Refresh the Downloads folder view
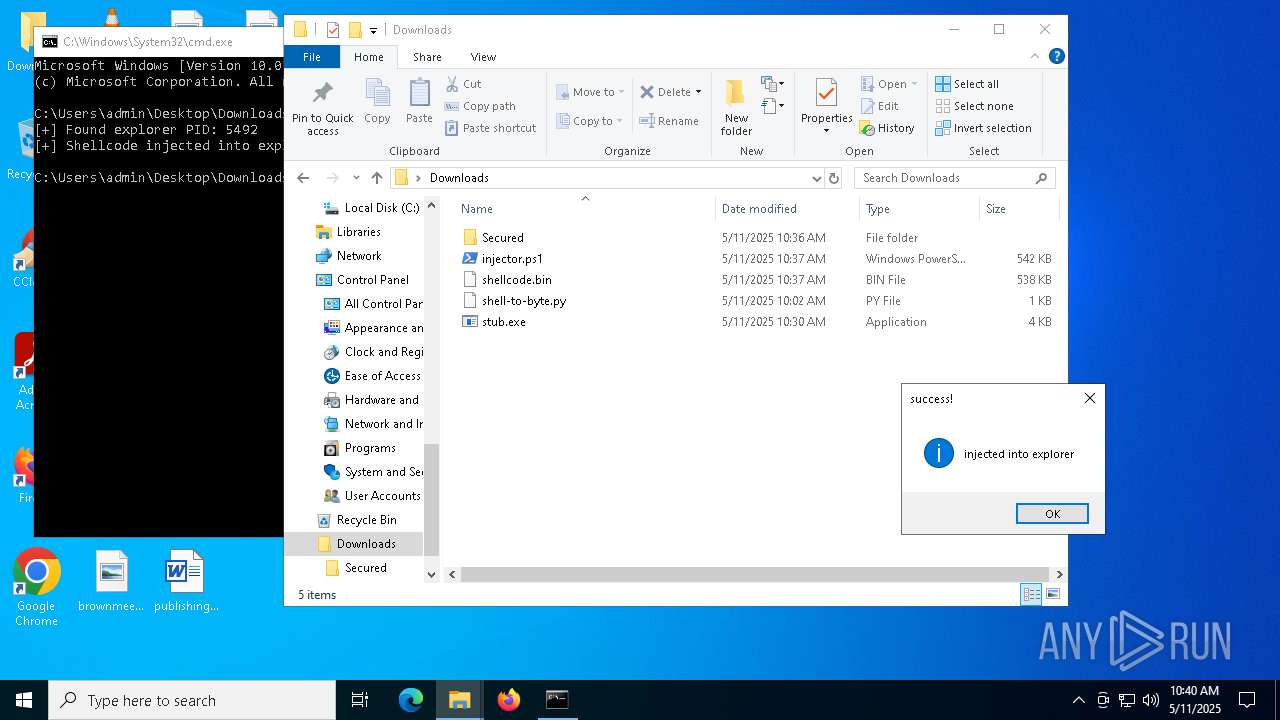The height and width of the screenshot is (720, 1280). tap(834, 178)
